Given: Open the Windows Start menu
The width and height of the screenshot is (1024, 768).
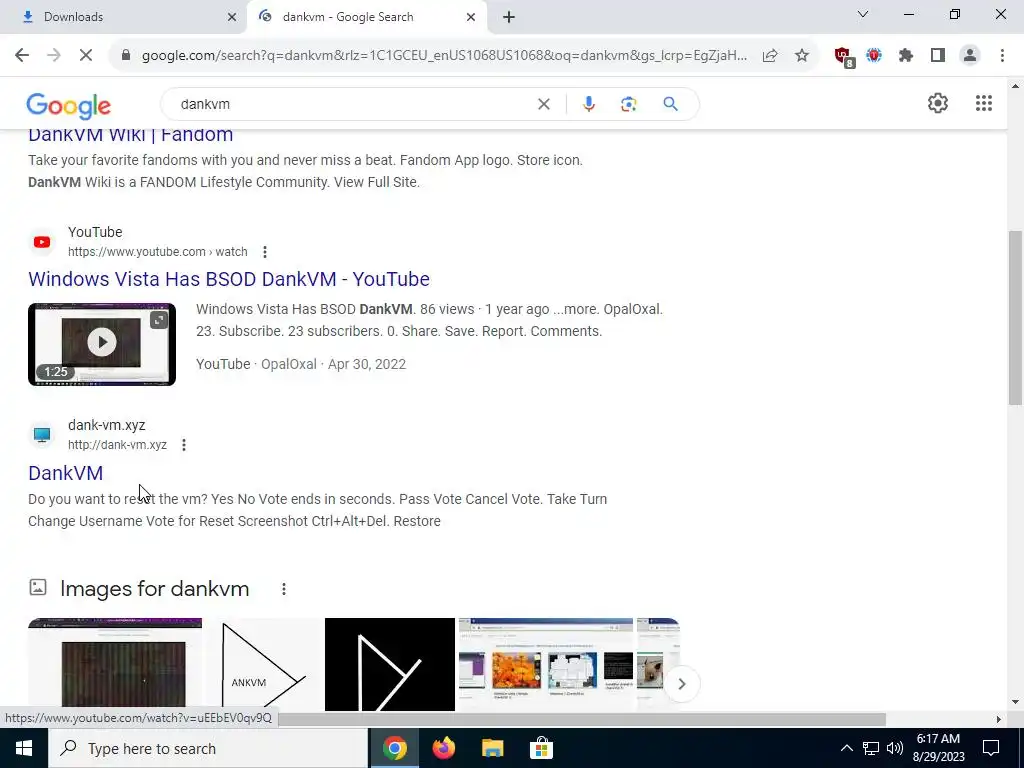Looking at the screenshot, I should coord(24,748).
